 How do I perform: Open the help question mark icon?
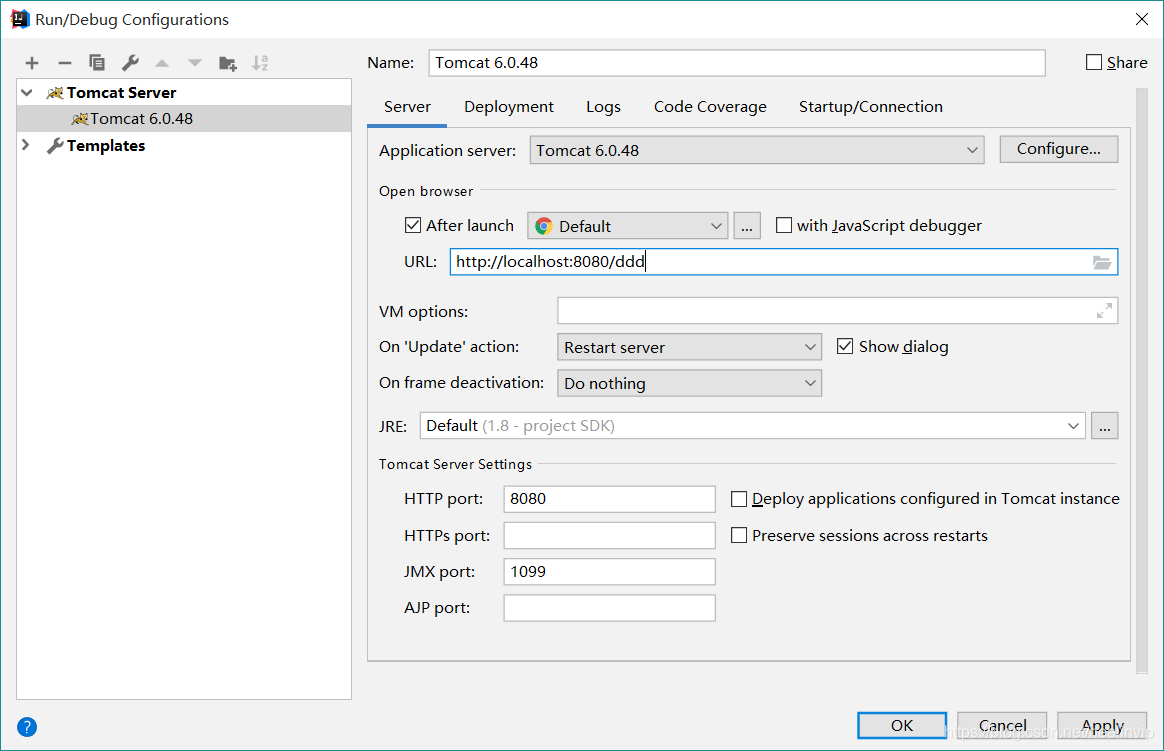(x=27, y=727)
